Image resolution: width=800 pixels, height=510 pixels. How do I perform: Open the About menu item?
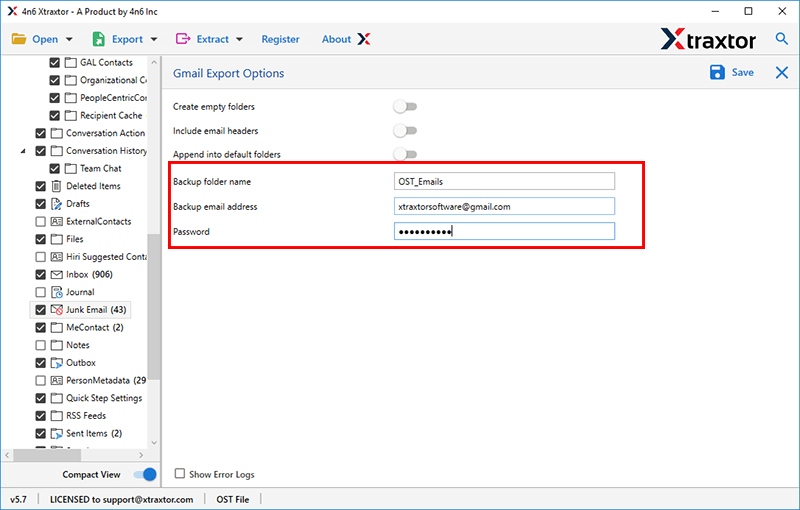tap(336, 39)
